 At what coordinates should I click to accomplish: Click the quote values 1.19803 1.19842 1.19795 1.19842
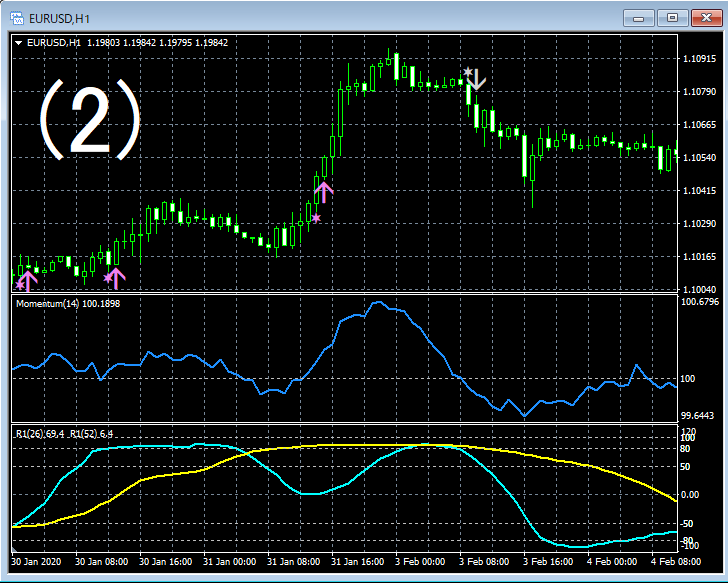tap(157, 43)
